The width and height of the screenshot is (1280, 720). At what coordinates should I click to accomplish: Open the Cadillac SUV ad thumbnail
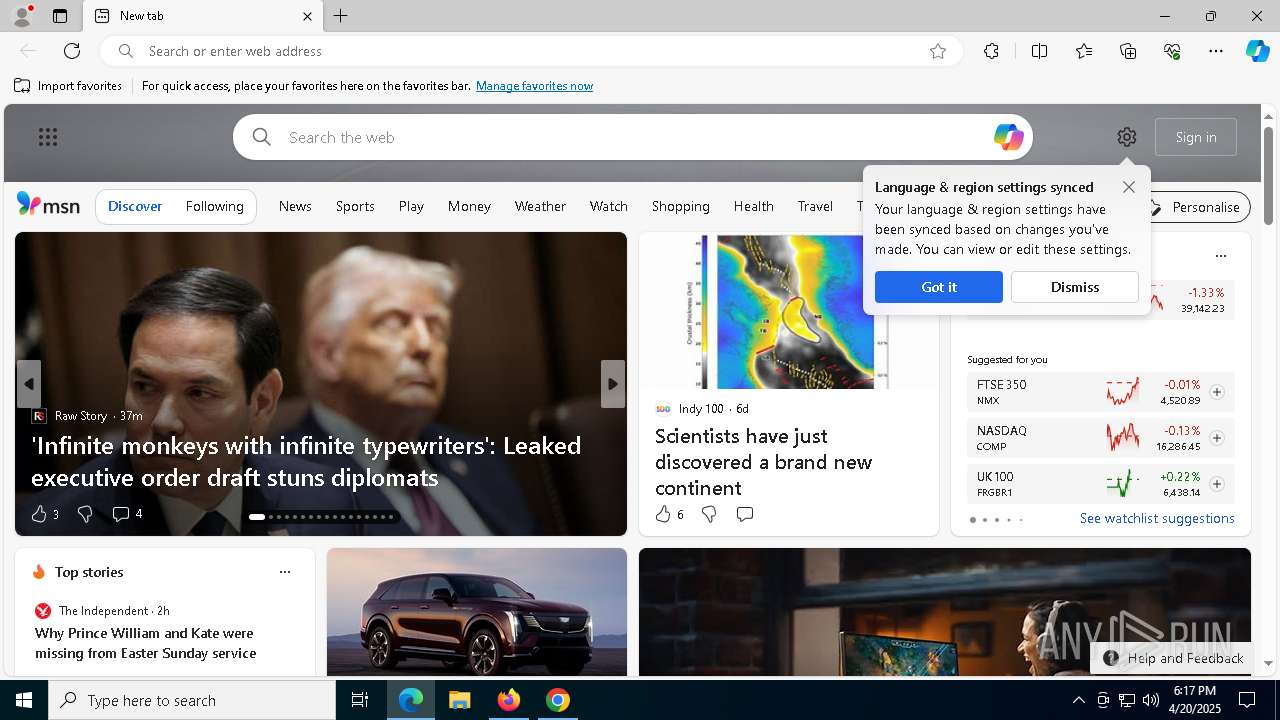tap(477, 612)
